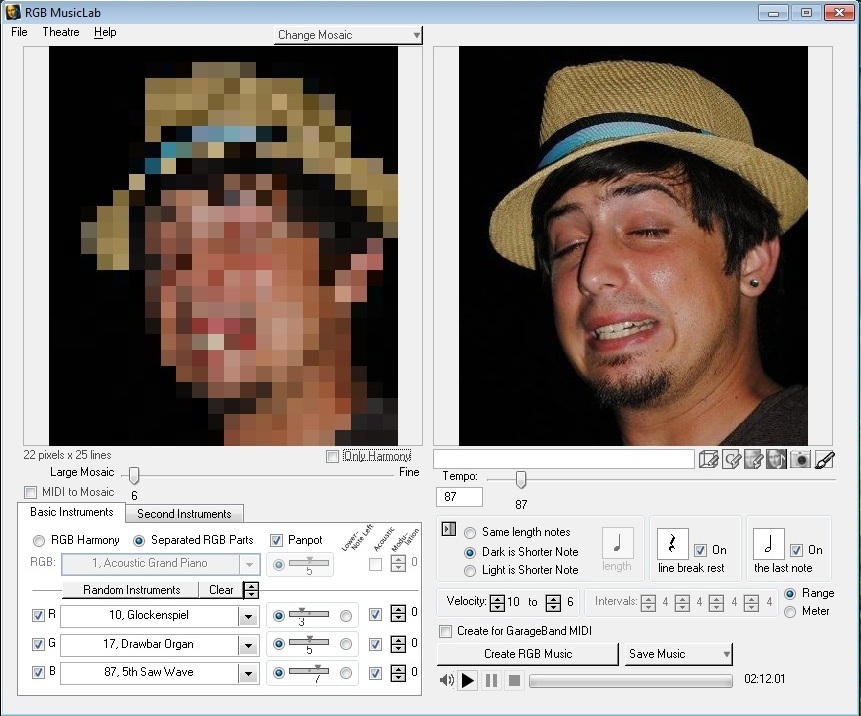Click the half note icon for the last note
861x716 pixels.
point(768,545)
